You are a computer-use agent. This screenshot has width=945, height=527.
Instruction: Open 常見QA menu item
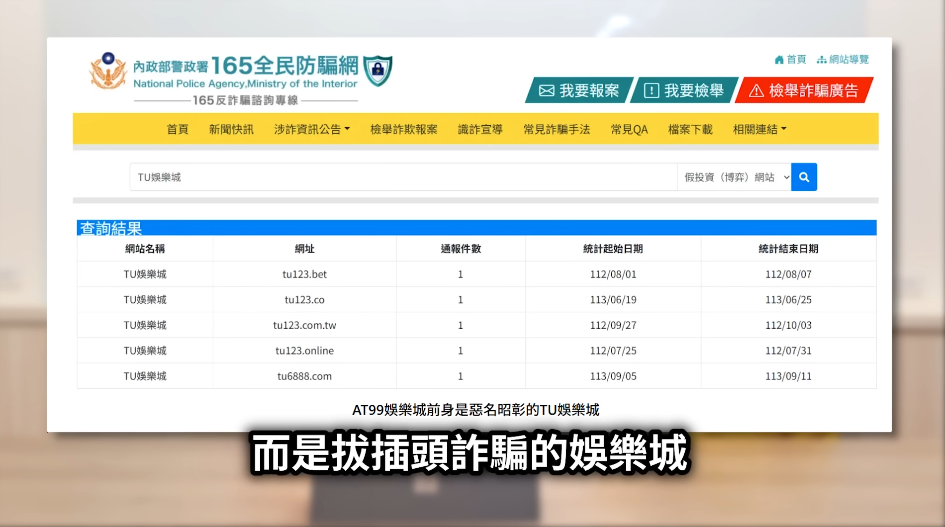point(629,130)
